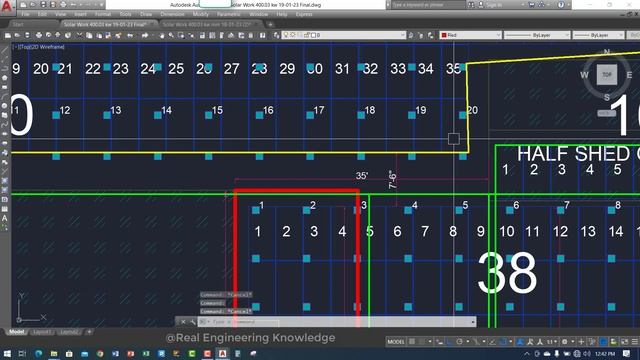Toggle snap mode in status bar

[x=422, y=342]
